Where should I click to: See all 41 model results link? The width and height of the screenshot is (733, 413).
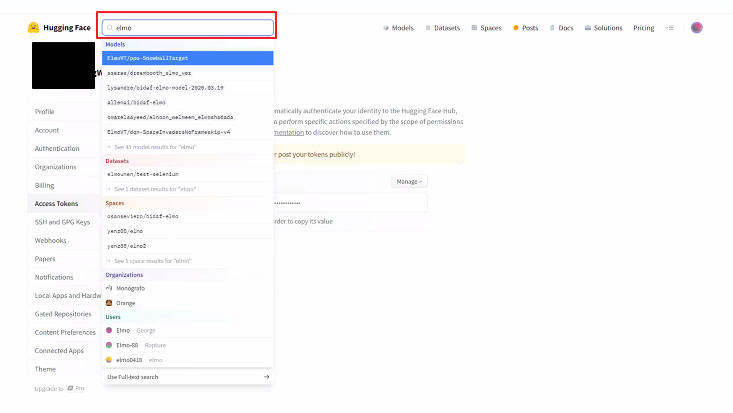[188, 147]
